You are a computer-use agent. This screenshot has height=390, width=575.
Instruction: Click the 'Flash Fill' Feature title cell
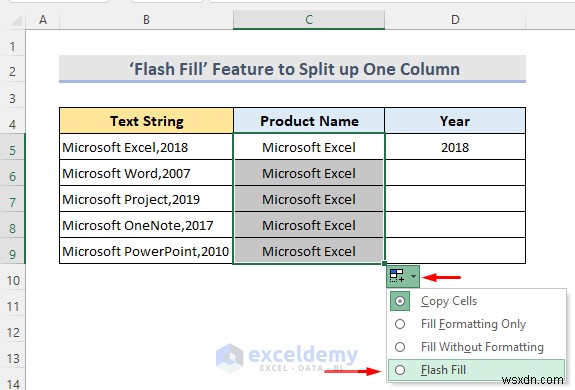[x=292, y=69]
